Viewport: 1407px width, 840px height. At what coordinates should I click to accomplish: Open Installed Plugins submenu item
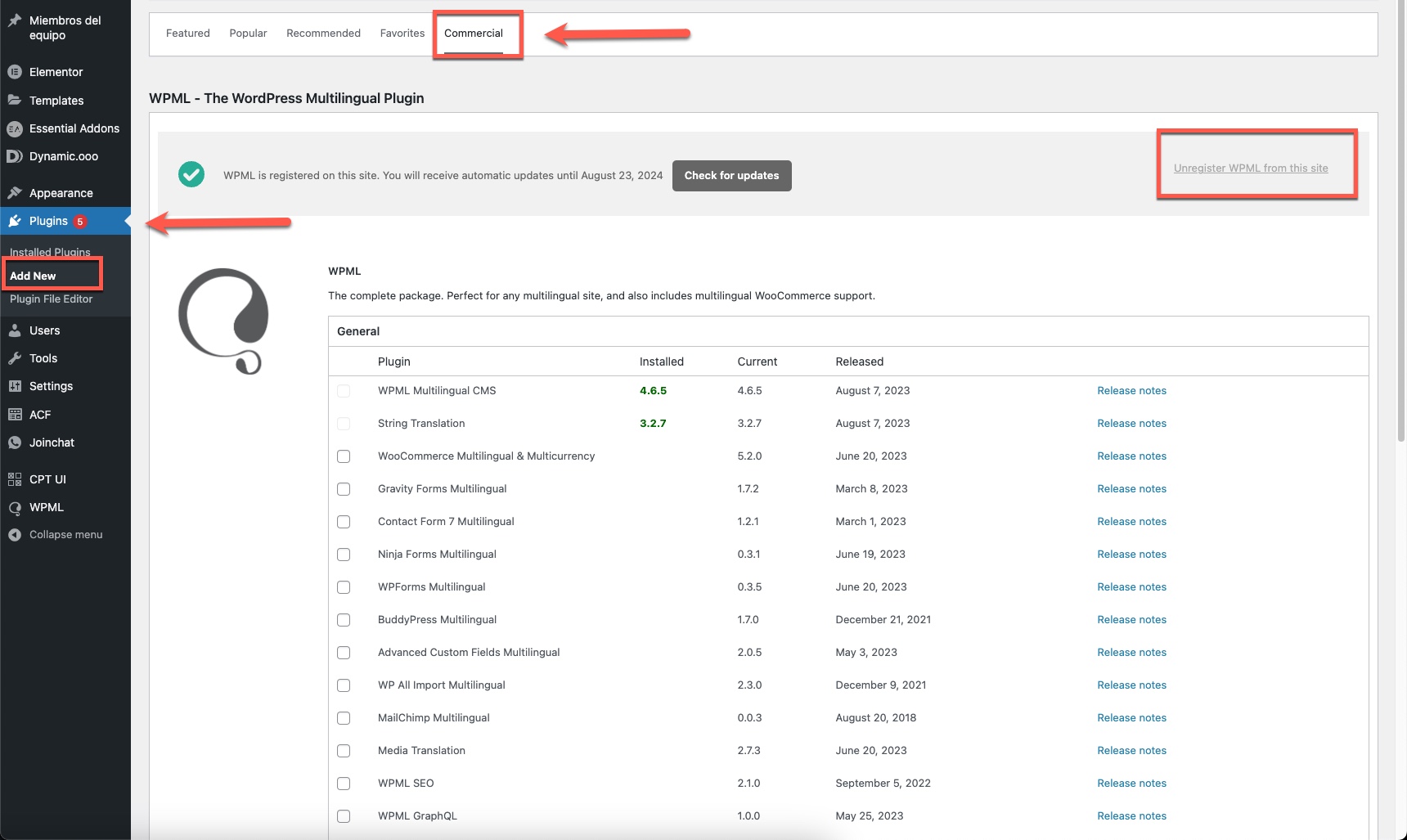(x=50, y=252)
